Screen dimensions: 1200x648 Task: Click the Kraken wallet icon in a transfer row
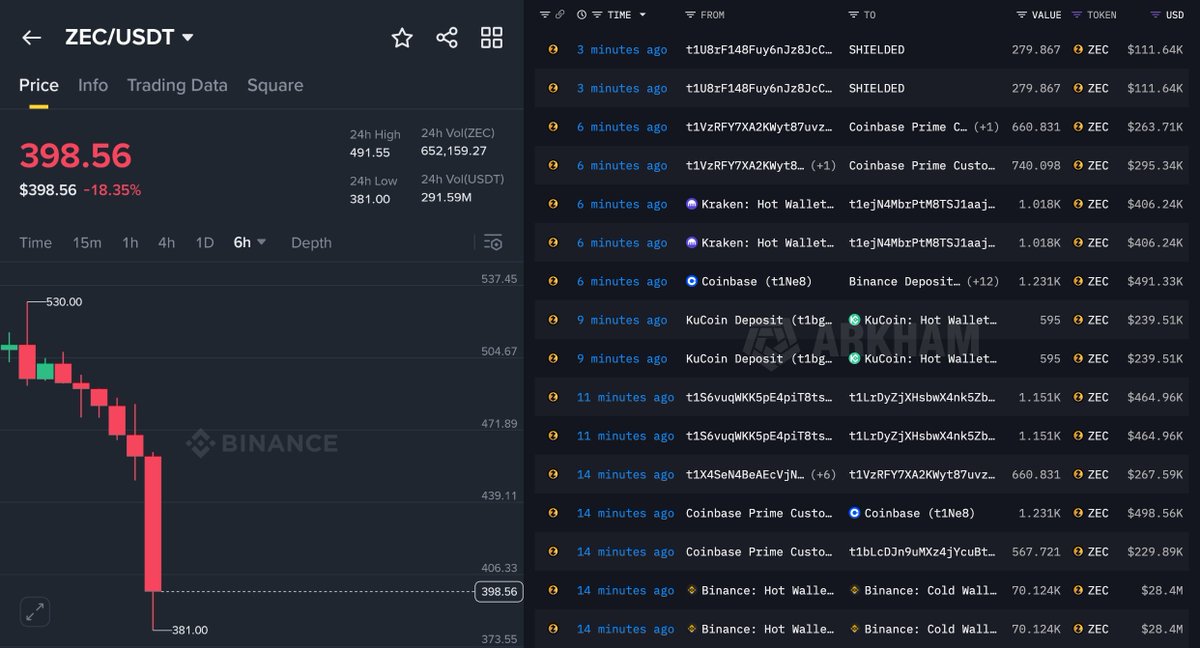pos(691,204)
